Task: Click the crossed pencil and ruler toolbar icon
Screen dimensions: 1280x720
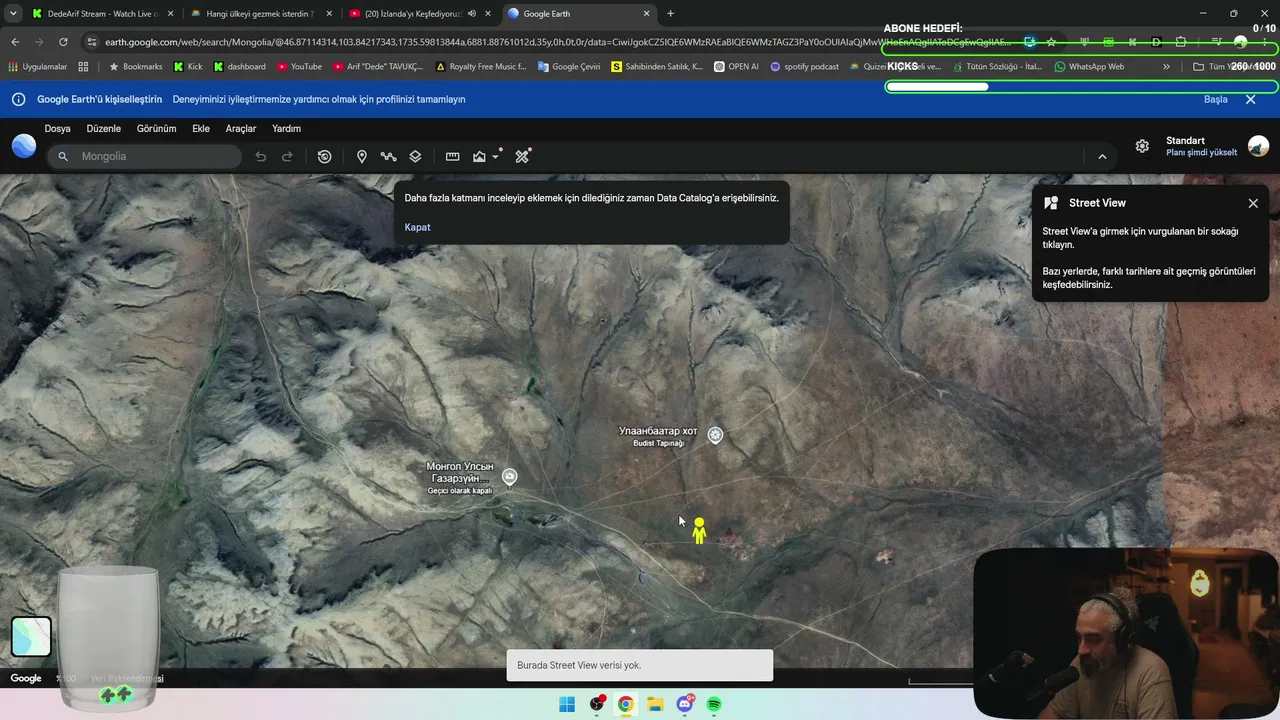Action: [x=521, y=156]
